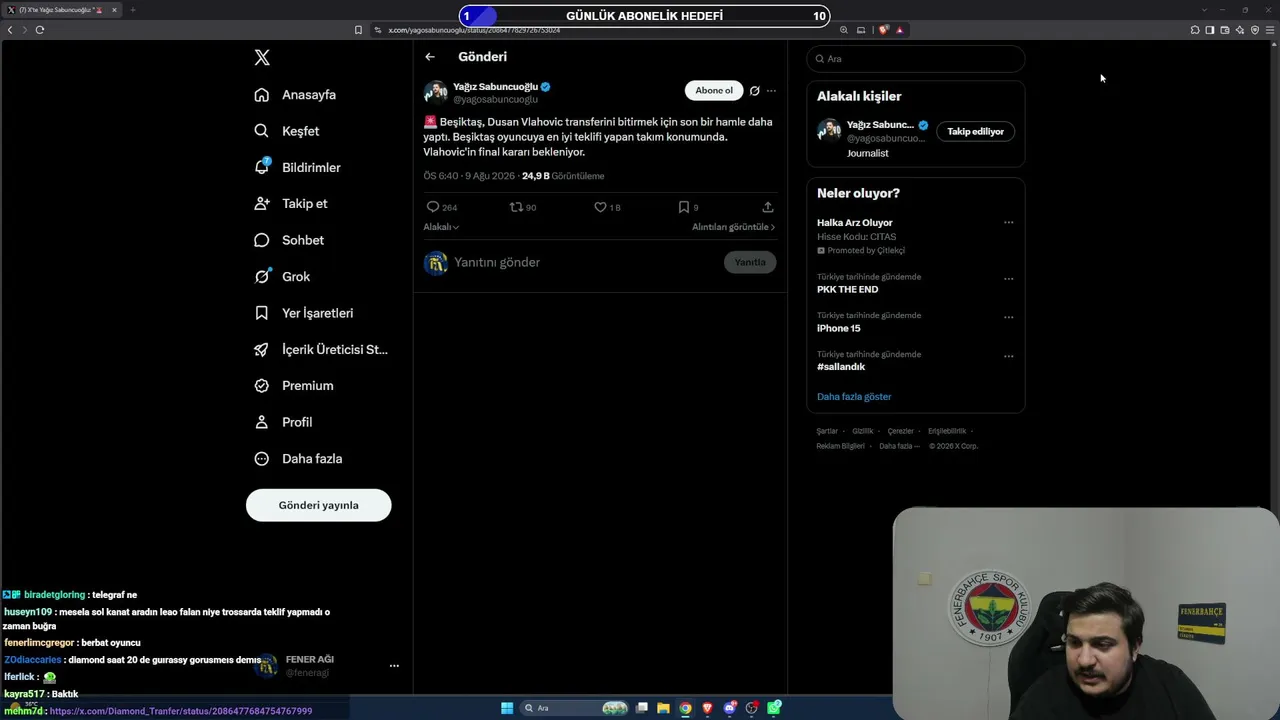Open Discord from taskbar
Screen dimensions: 1280x720
tap(730, 708)
